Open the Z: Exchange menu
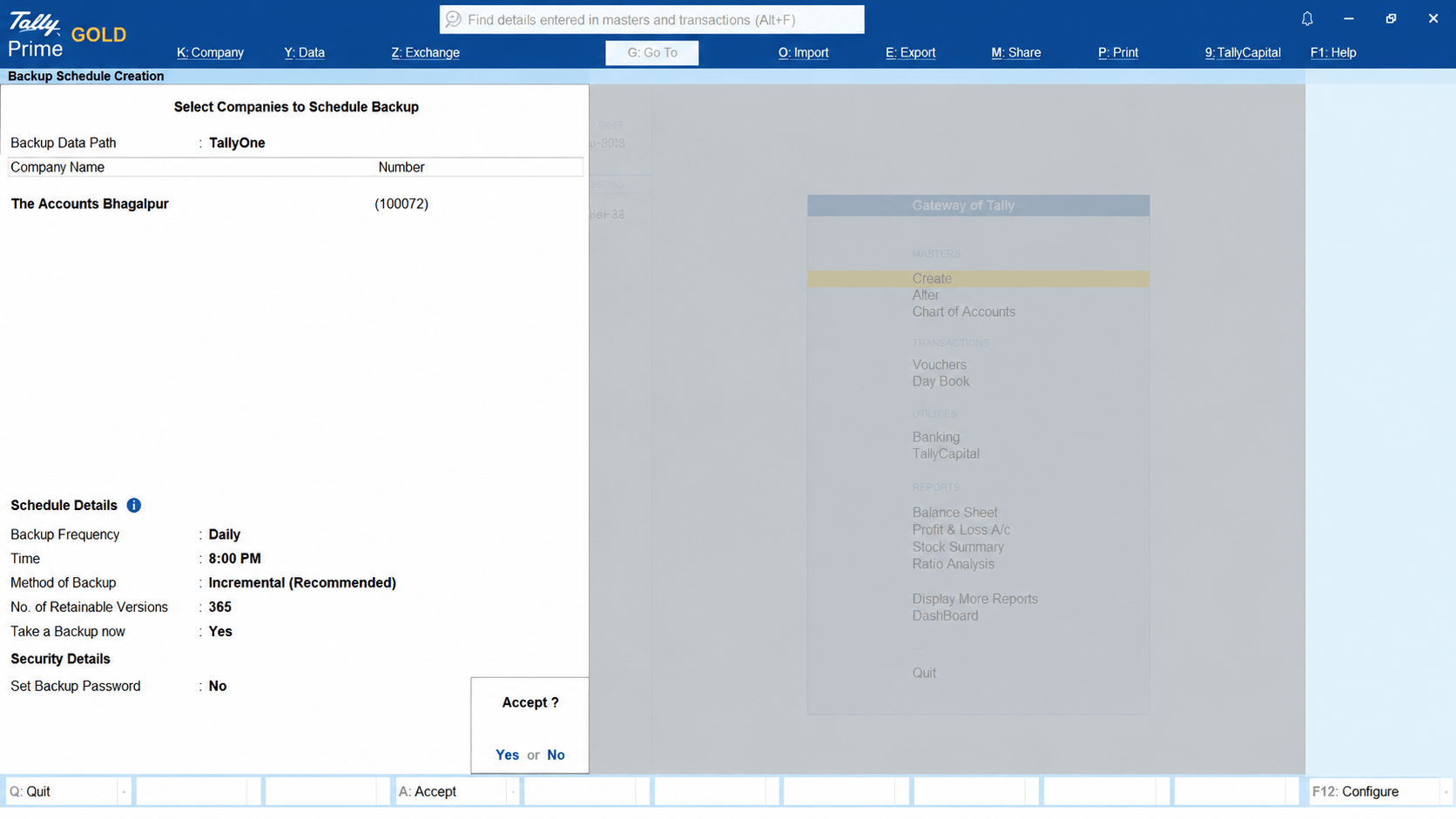Image resolution: width=1456 pixels, height=819 pixels. (x=425, y=52)
